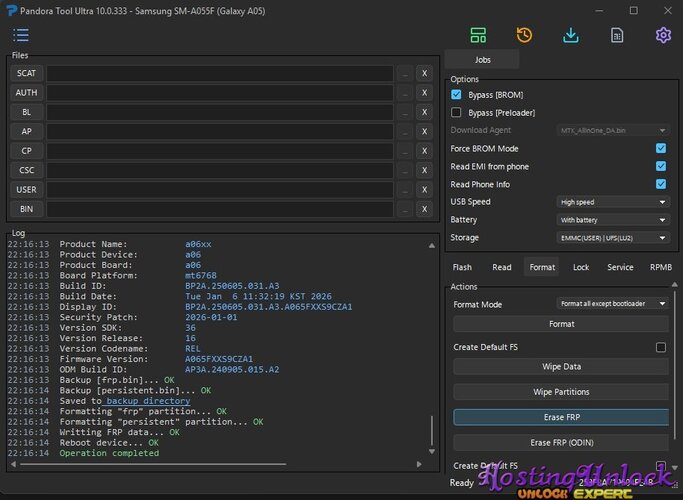683x500 pixels.
Task: Browse for AP file with ellipsis button
Action: 405,132
